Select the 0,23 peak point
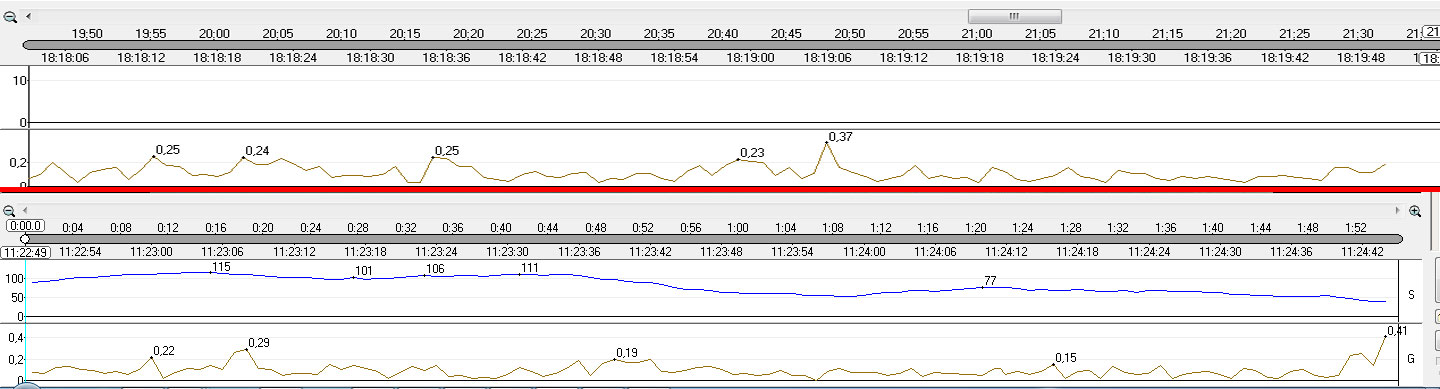Viewport: 1440px width, 389px height. [738, 159]
